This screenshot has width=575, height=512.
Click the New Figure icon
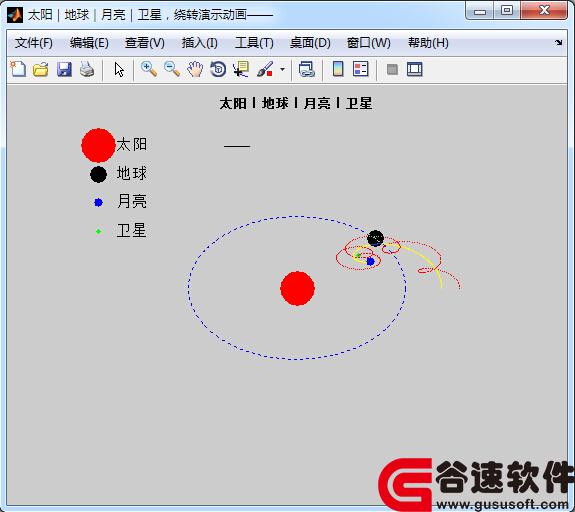18,69
